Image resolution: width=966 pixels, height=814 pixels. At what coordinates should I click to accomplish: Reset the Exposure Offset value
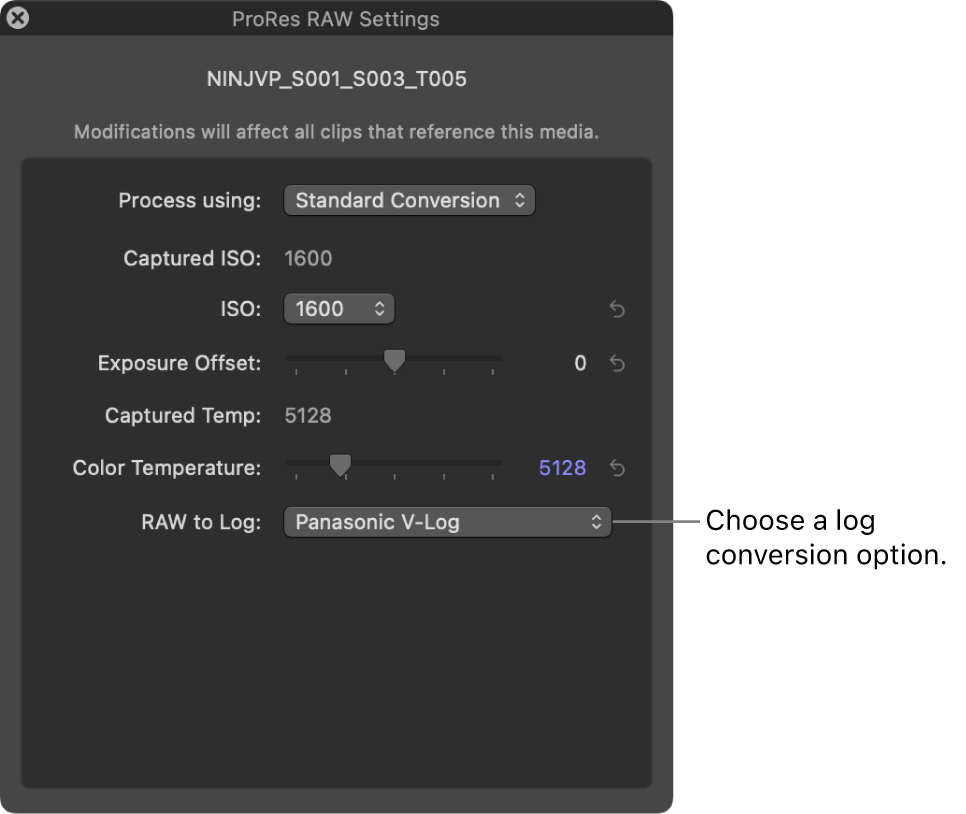(617, 364)
